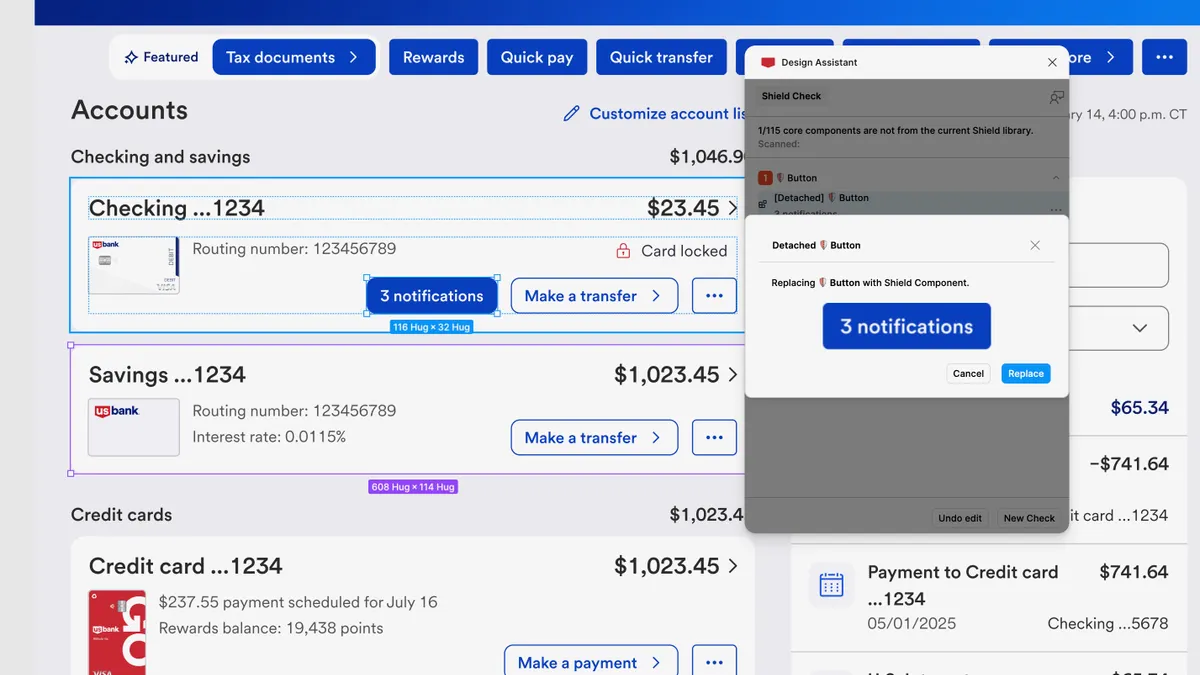Open the ellipsis menu in the top toolbar
This screenshot has height=675, width=1200.
(x=1164, y=57)
